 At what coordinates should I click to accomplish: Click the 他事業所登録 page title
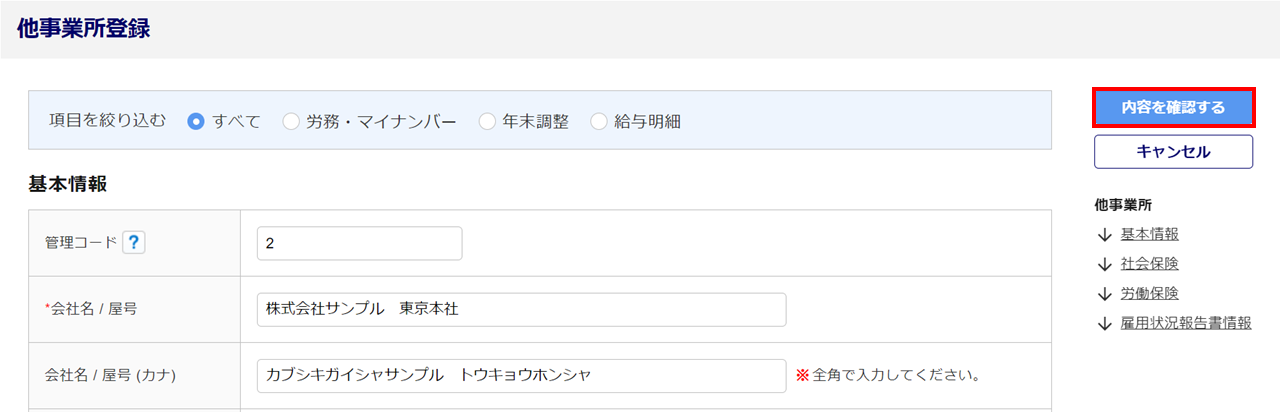[x=83, y=29]
